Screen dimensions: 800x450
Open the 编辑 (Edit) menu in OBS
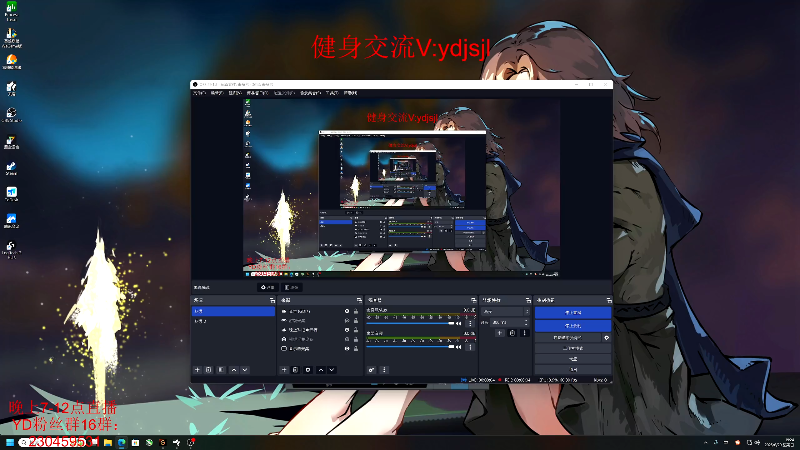tap(217, 93)
